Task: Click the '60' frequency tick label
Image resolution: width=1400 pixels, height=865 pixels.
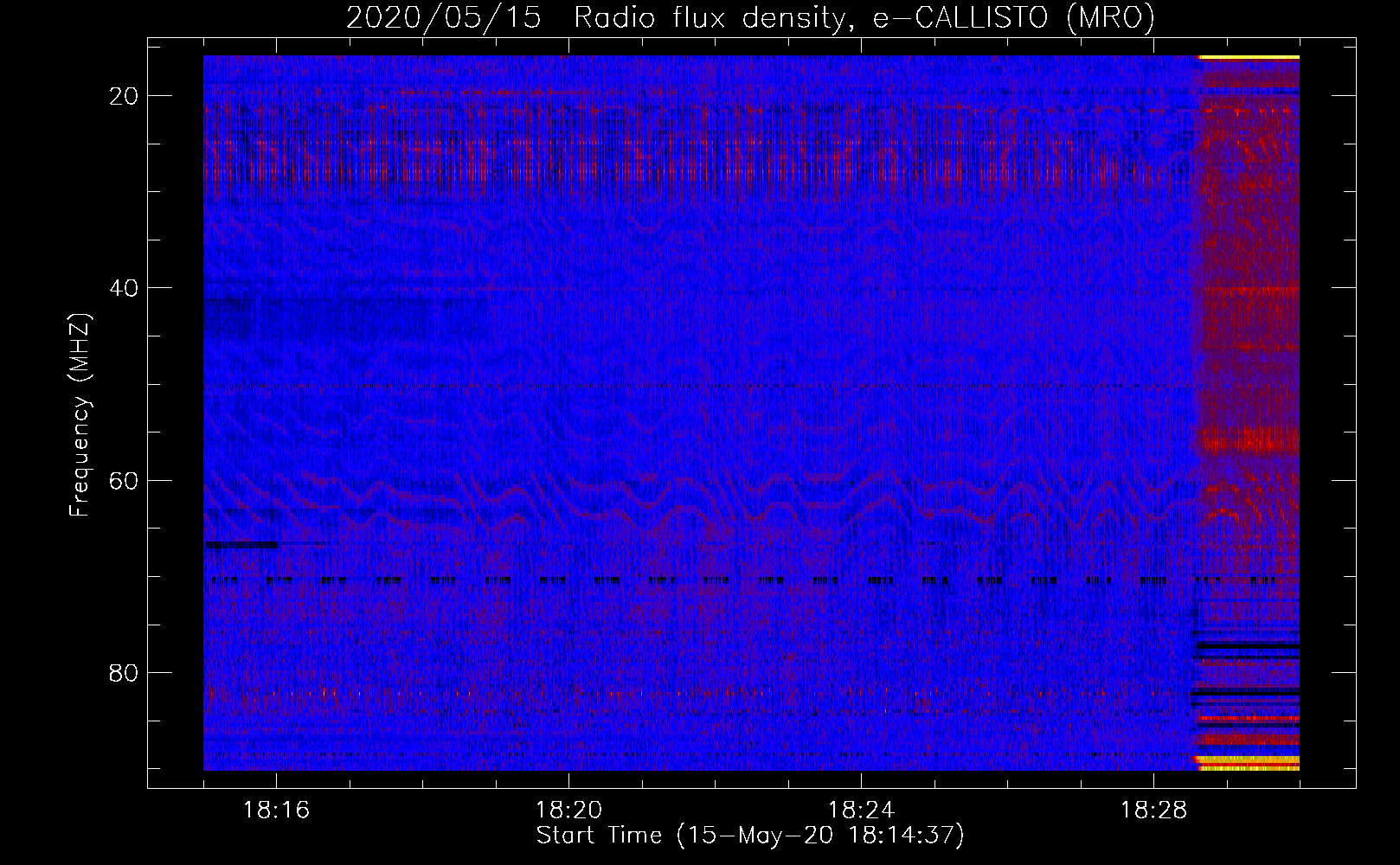Action: [x=125, y=480]
